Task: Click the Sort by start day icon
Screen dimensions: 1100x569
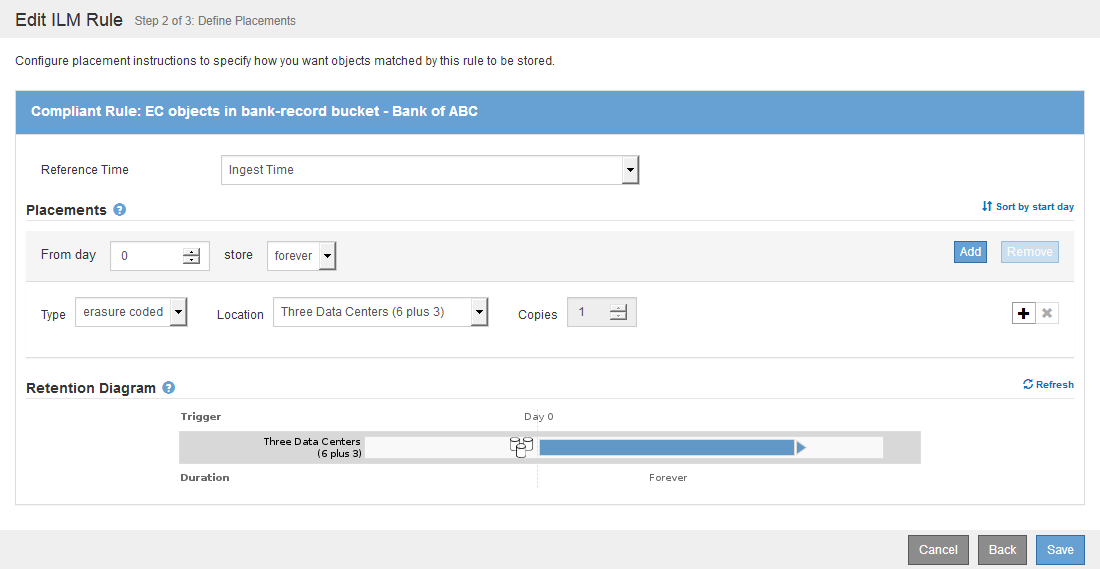Action: tap(987, 207)
